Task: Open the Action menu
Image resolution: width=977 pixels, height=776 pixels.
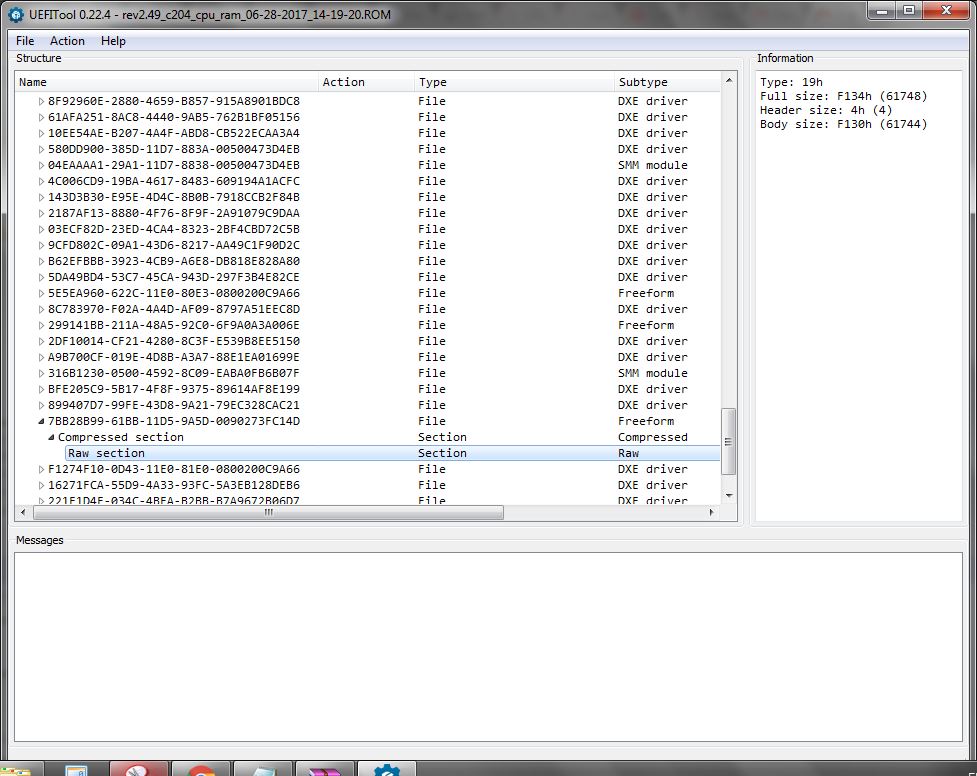Action: [67, 41]
